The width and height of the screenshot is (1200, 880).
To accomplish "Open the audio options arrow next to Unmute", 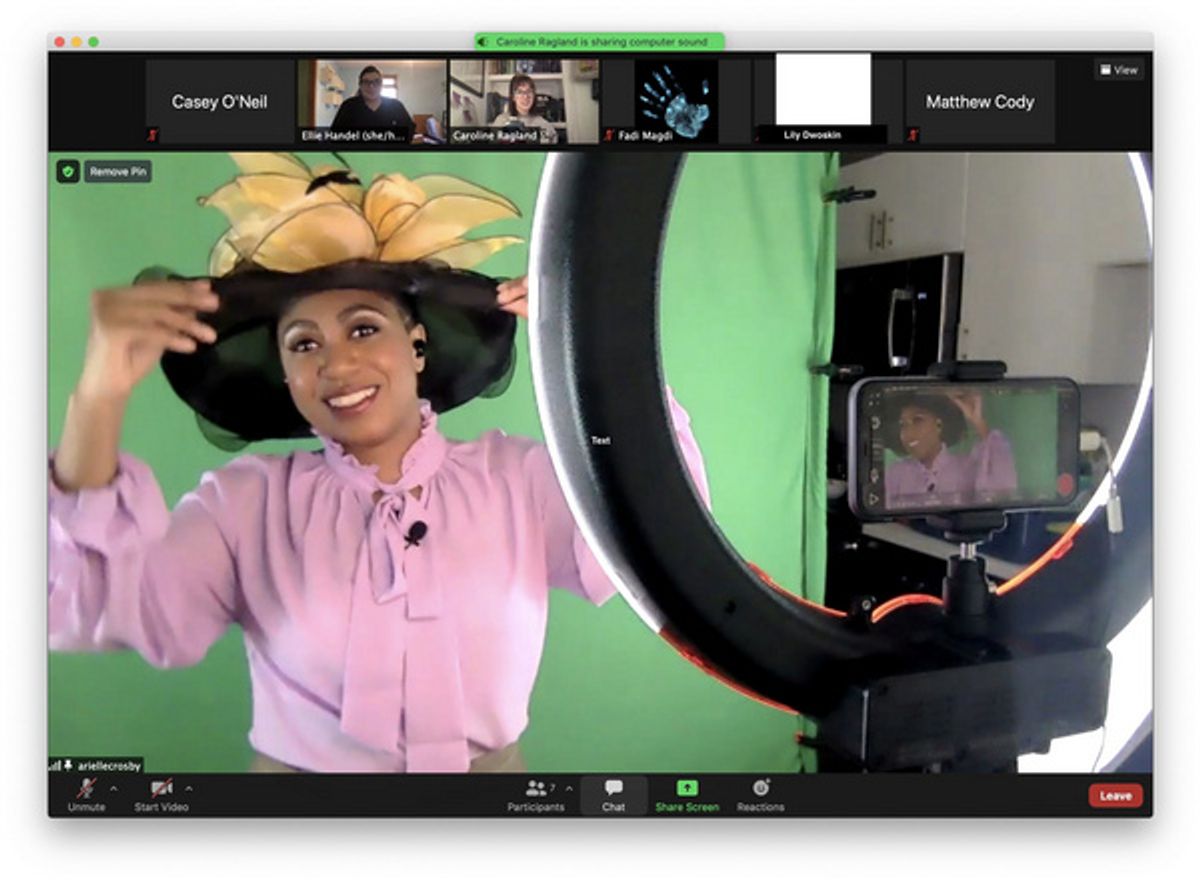I will [115, 787].
